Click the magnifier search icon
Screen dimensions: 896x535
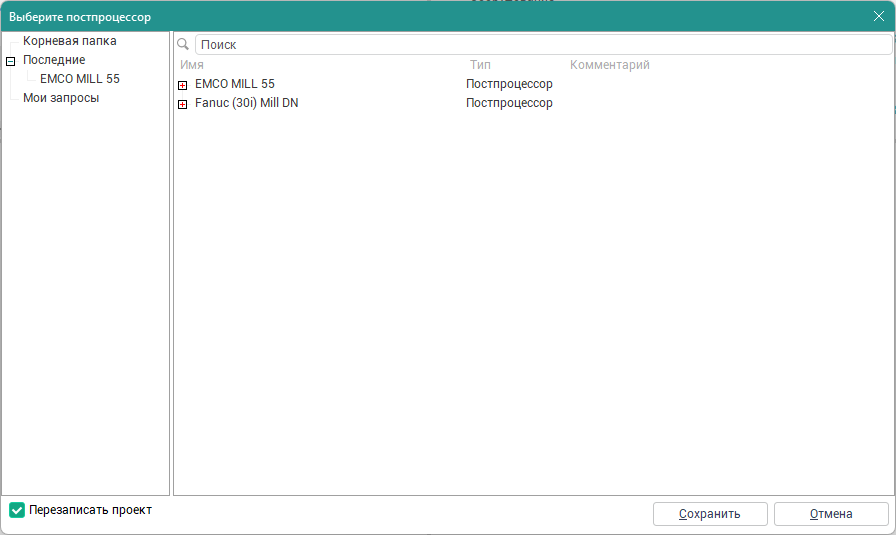pos(183,45)
